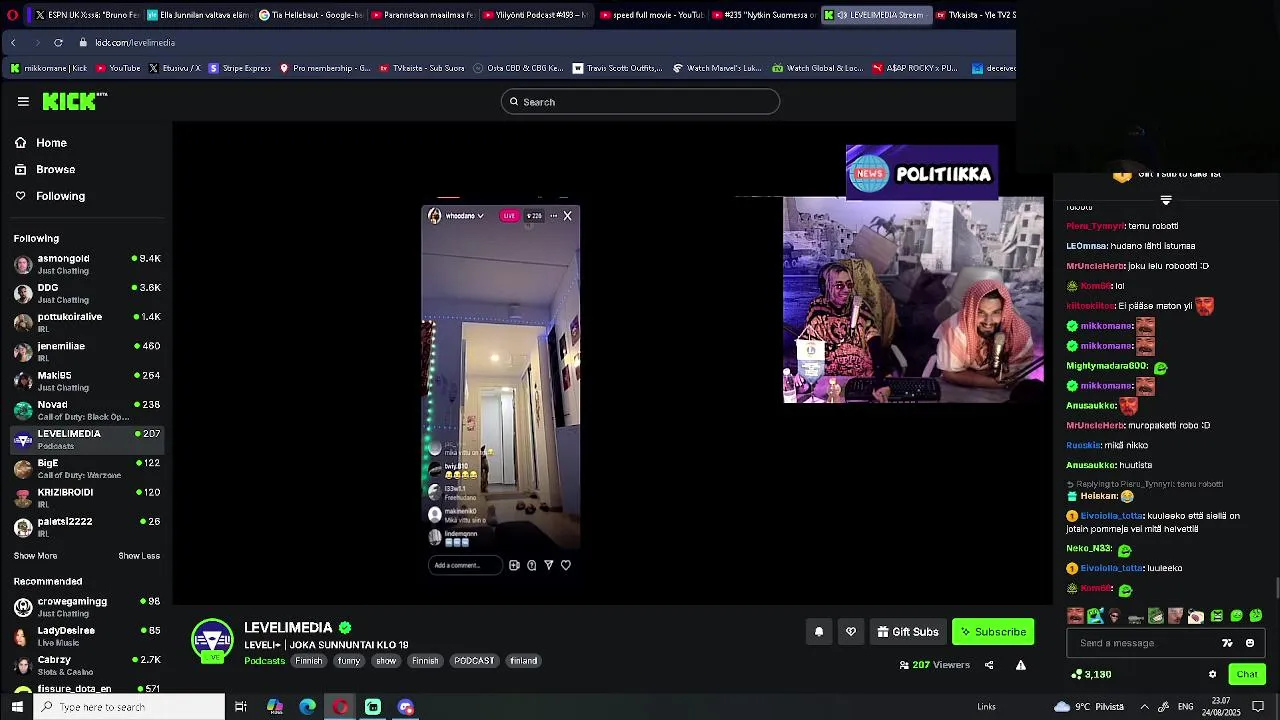The width and height of the screenshot is (1280, 720).
Task: Show hidden tray icons chevron
Action: (1144, 707)
